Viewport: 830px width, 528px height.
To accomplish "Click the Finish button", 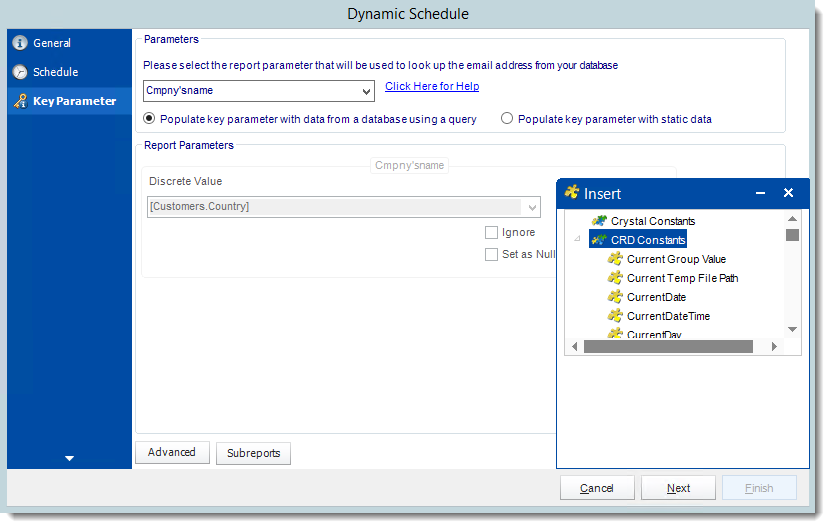I will (x=759, y=488).
